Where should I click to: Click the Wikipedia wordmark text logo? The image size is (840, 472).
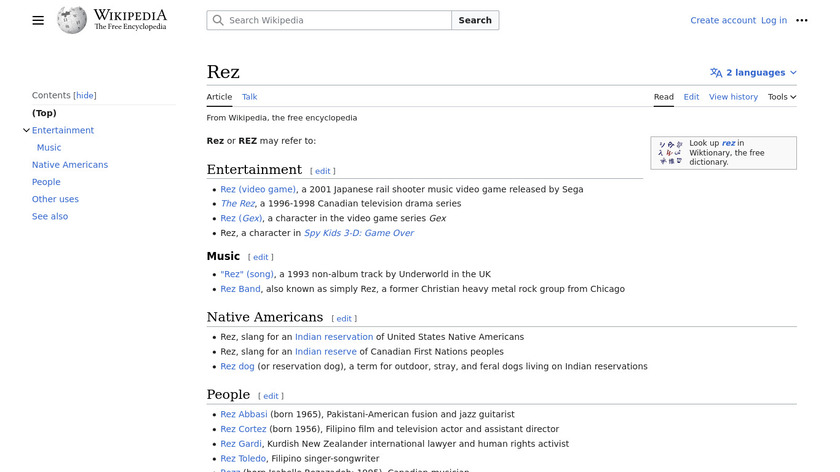(x=130, y=20)
